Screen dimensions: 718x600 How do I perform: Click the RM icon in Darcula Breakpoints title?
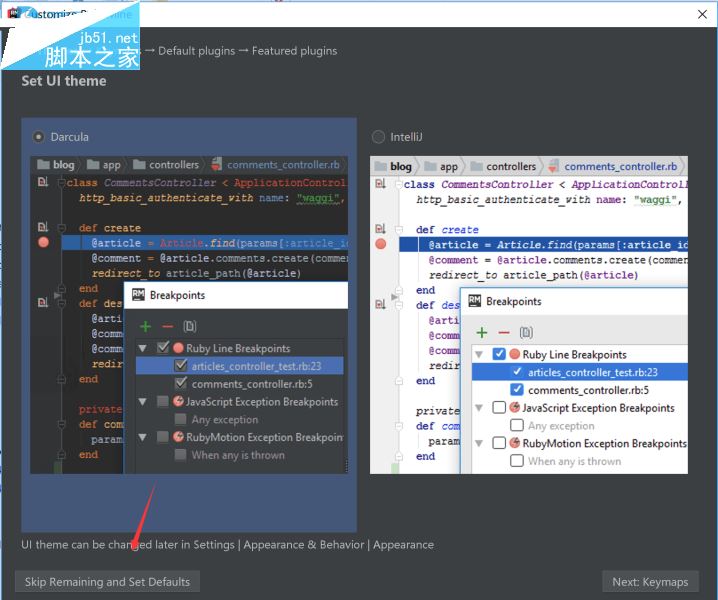pyautogui.click(x=138, y=295)
